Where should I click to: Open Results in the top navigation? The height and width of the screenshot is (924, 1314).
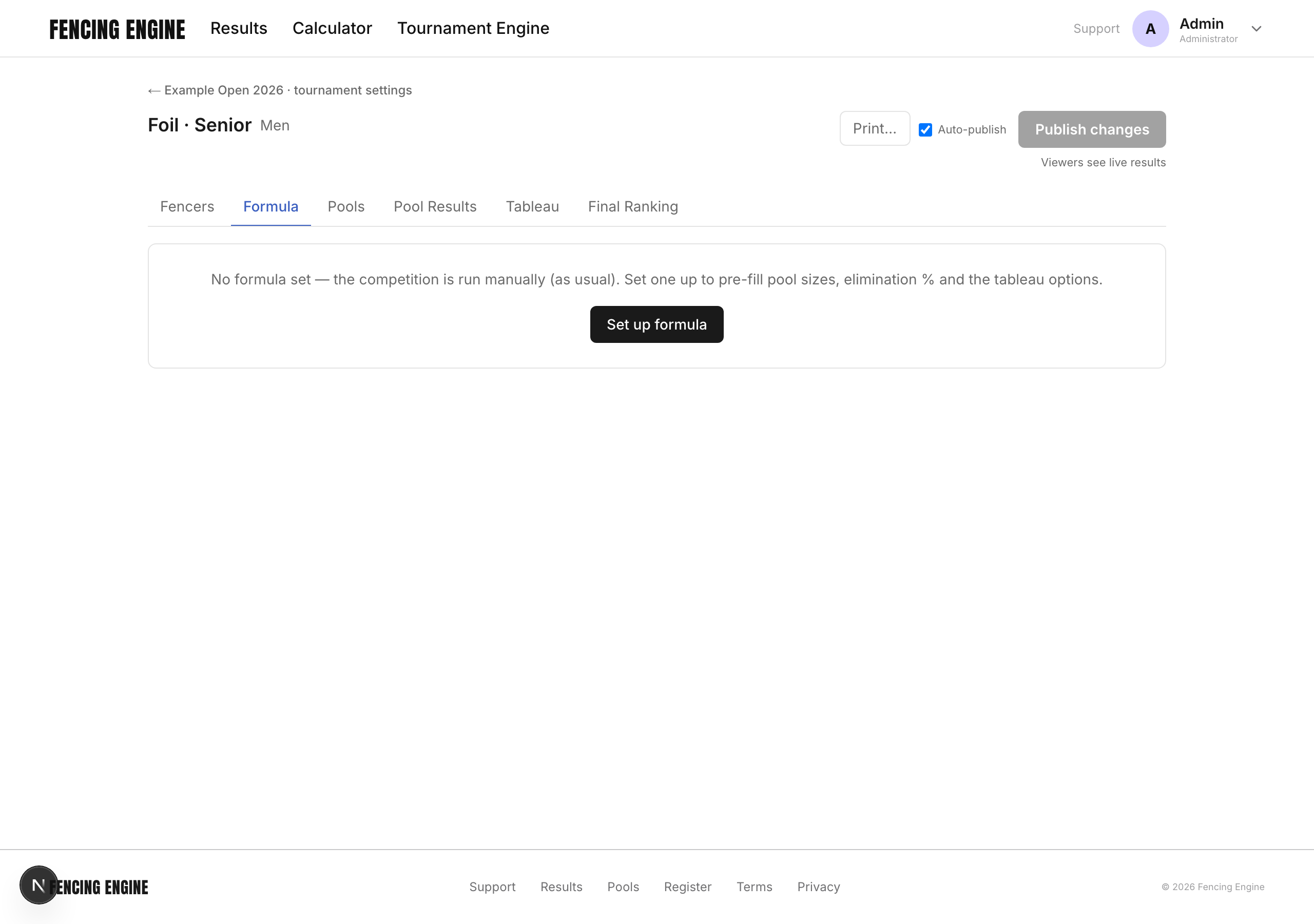(239, 28)
